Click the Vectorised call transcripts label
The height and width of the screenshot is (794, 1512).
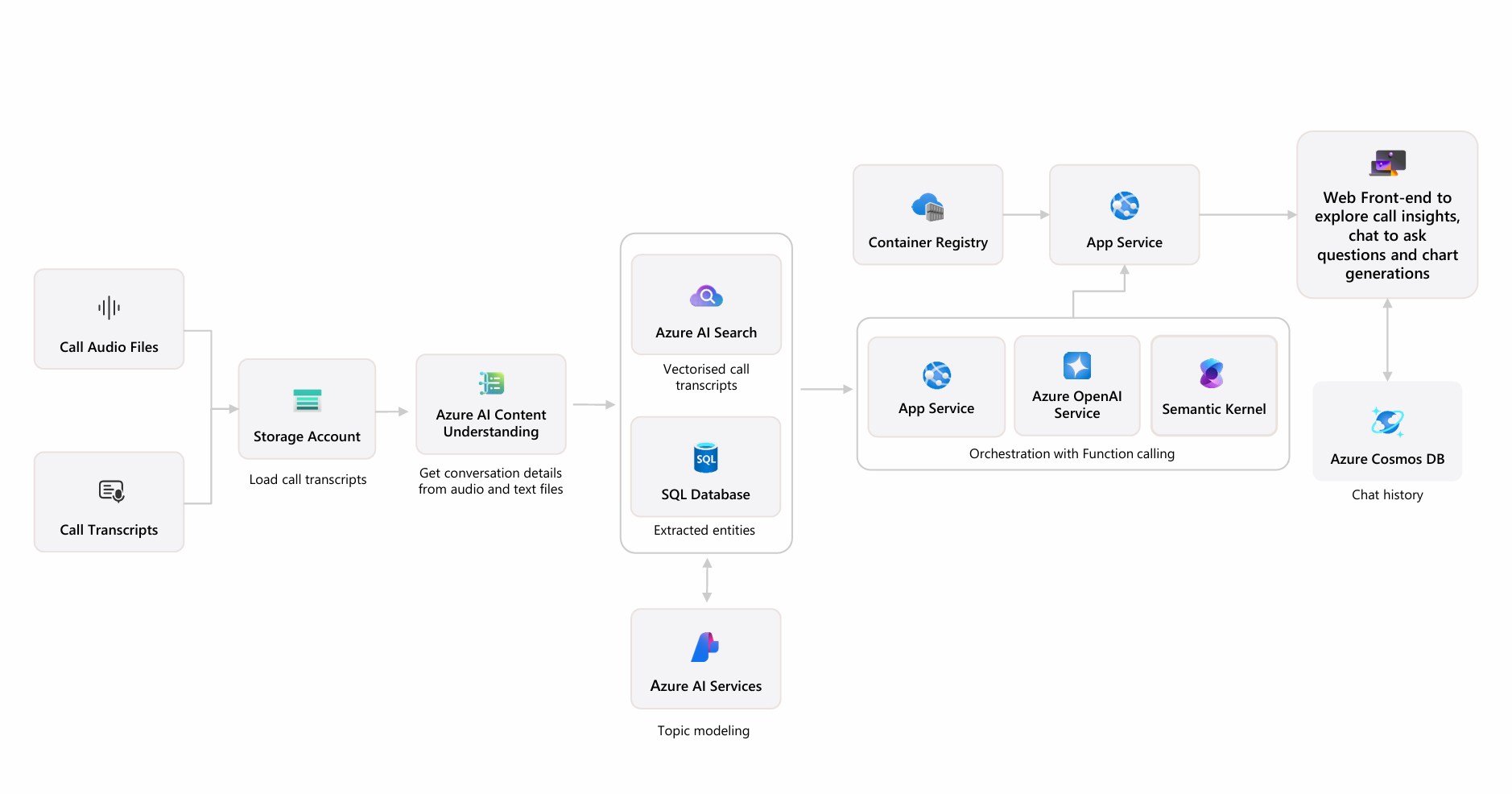tap(706, 377)
